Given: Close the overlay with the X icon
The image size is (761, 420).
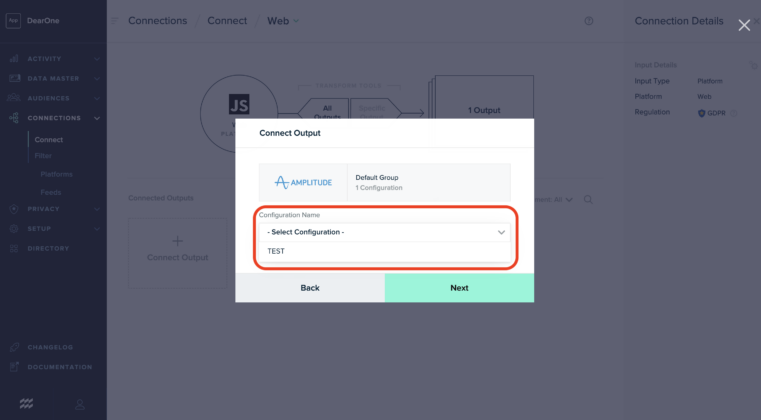Looking at the screenshot, I should coord(744,25).
